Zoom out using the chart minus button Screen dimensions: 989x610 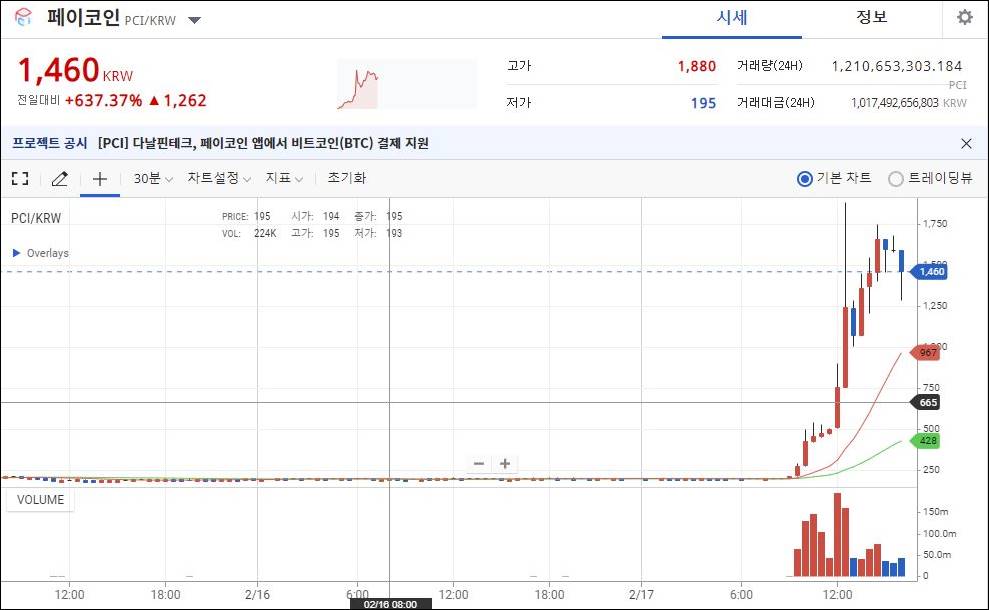478,463
